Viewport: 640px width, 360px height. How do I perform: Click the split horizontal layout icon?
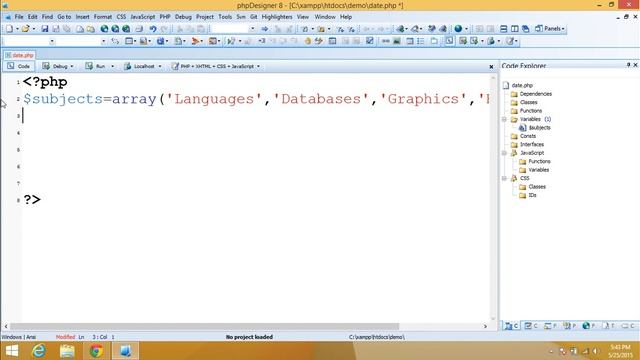click(504, 29)
